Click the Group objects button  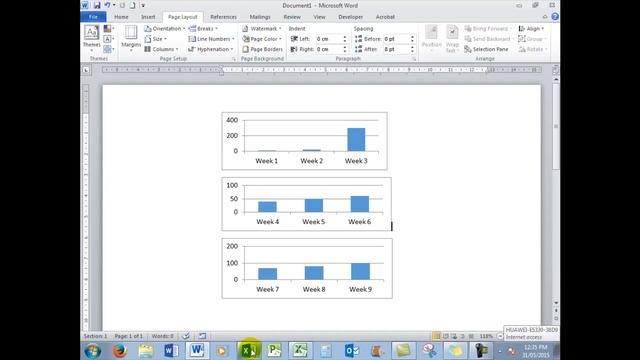click(x=532, y=39)
